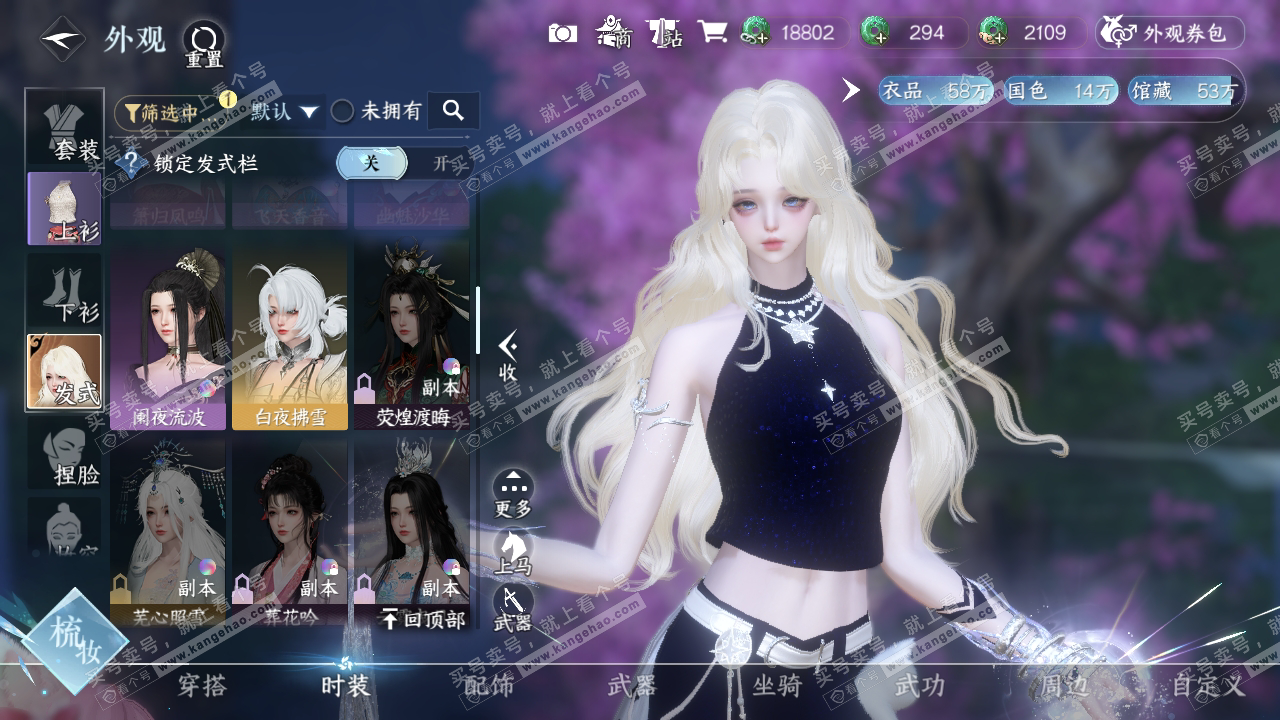Jump to top with 回顶部
Image resolution: width=1280 pixels, height=720 pixels.
coord(423,620)
